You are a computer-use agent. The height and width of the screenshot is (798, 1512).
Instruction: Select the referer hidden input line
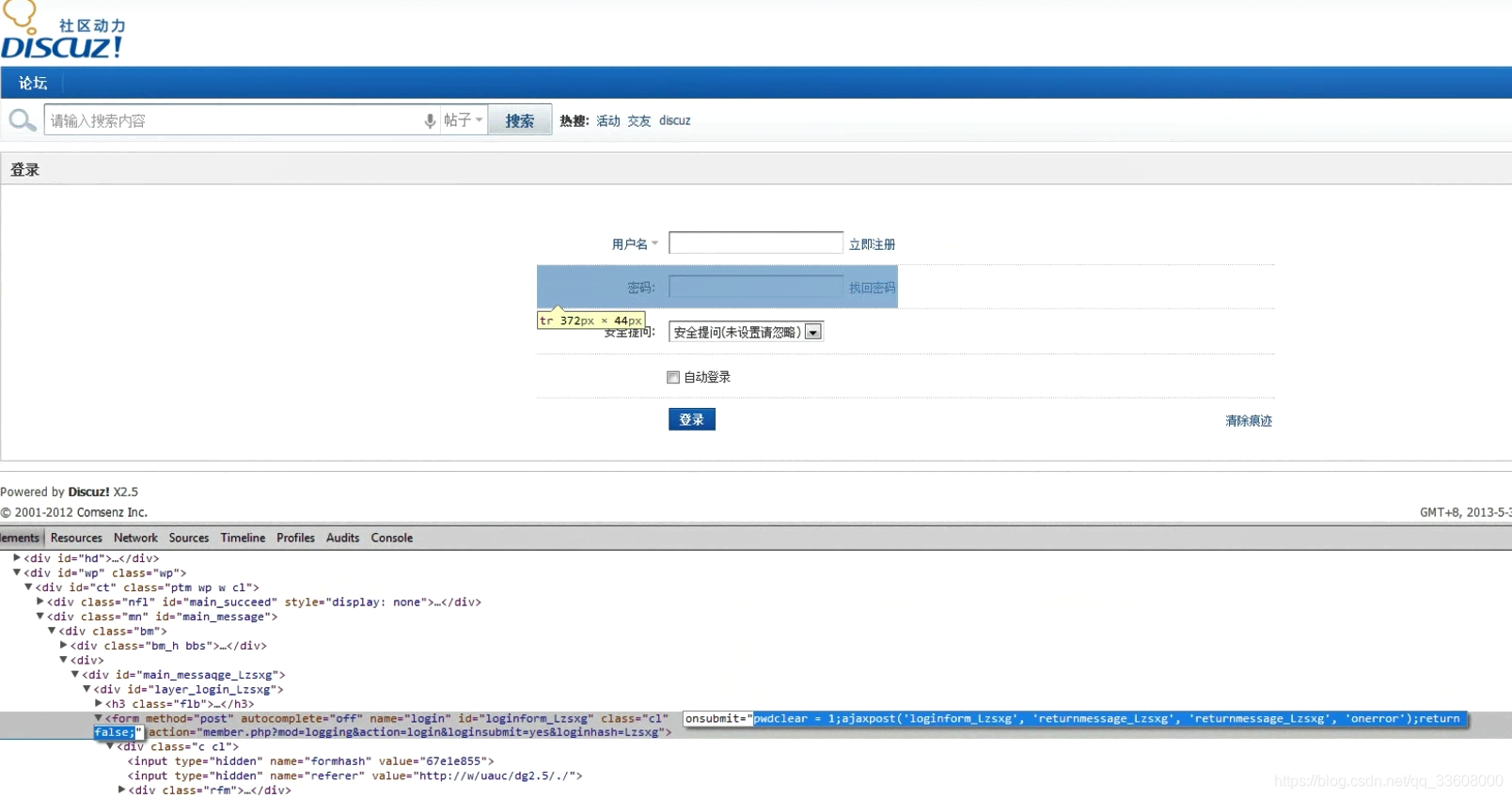pyautogui.click(x=355, y=775)
